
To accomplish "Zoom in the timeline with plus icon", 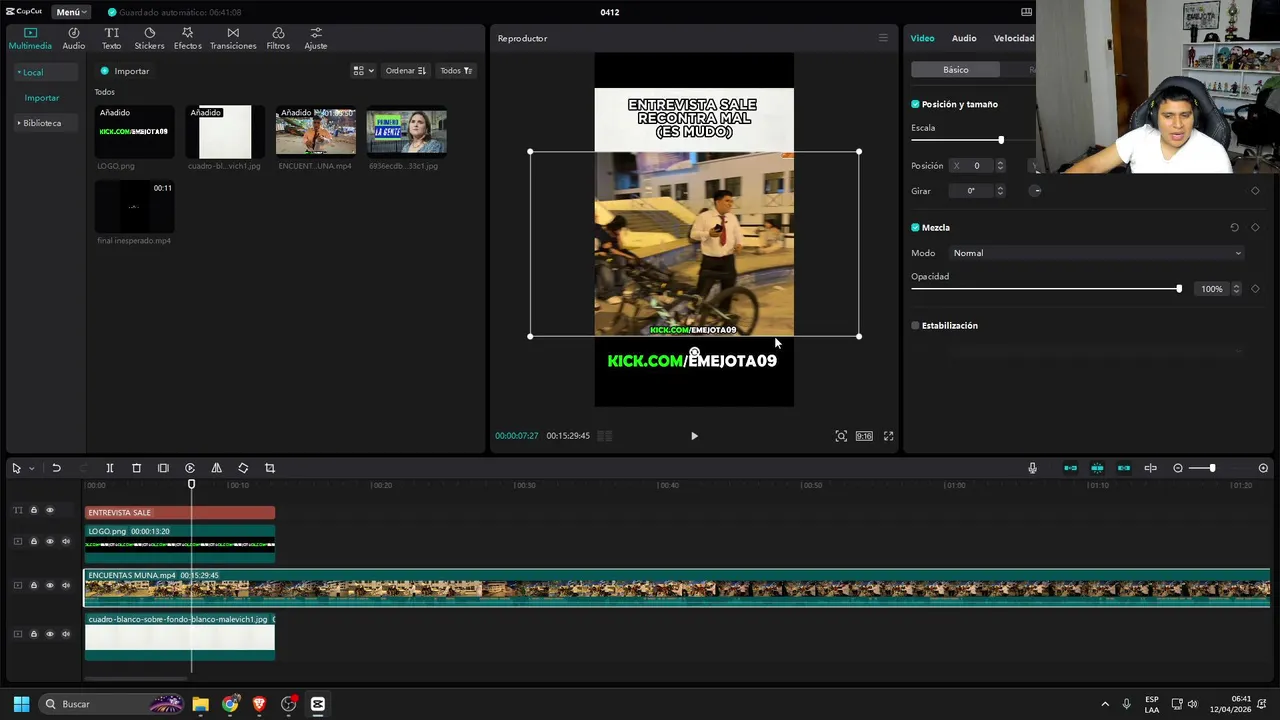I will pos(1263,468).
